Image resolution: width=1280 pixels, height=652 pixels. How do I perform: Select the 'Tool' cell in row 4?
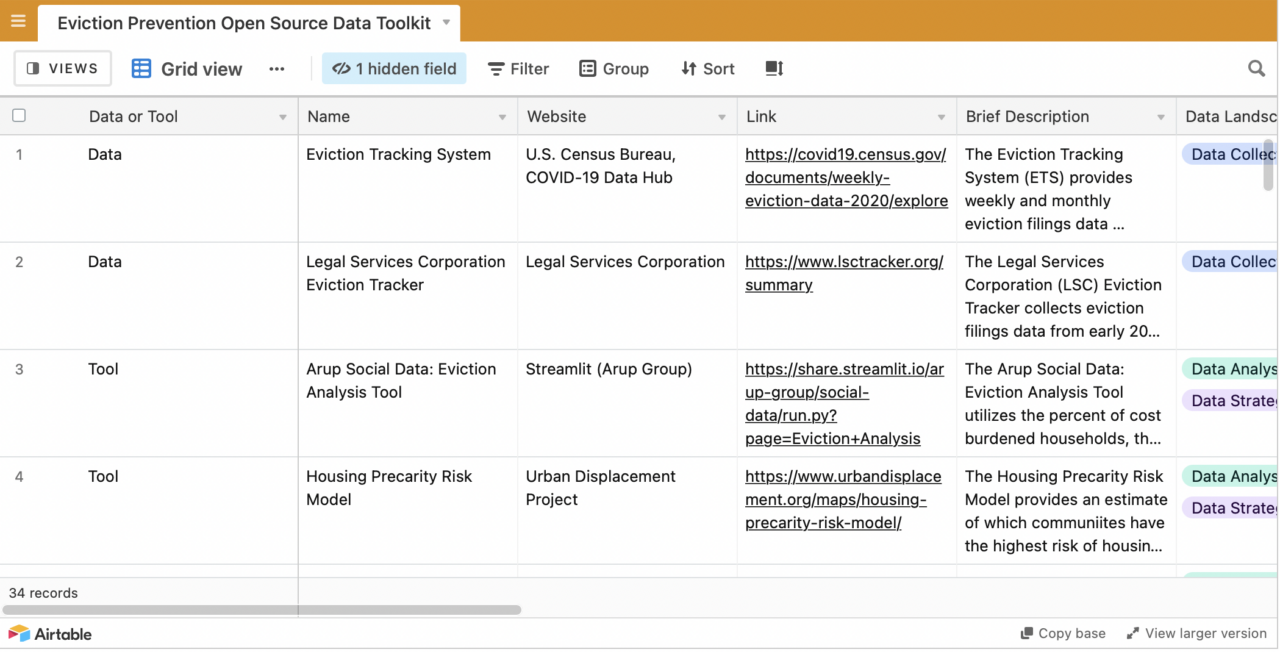pyautogui.click(x=188, y=511)
